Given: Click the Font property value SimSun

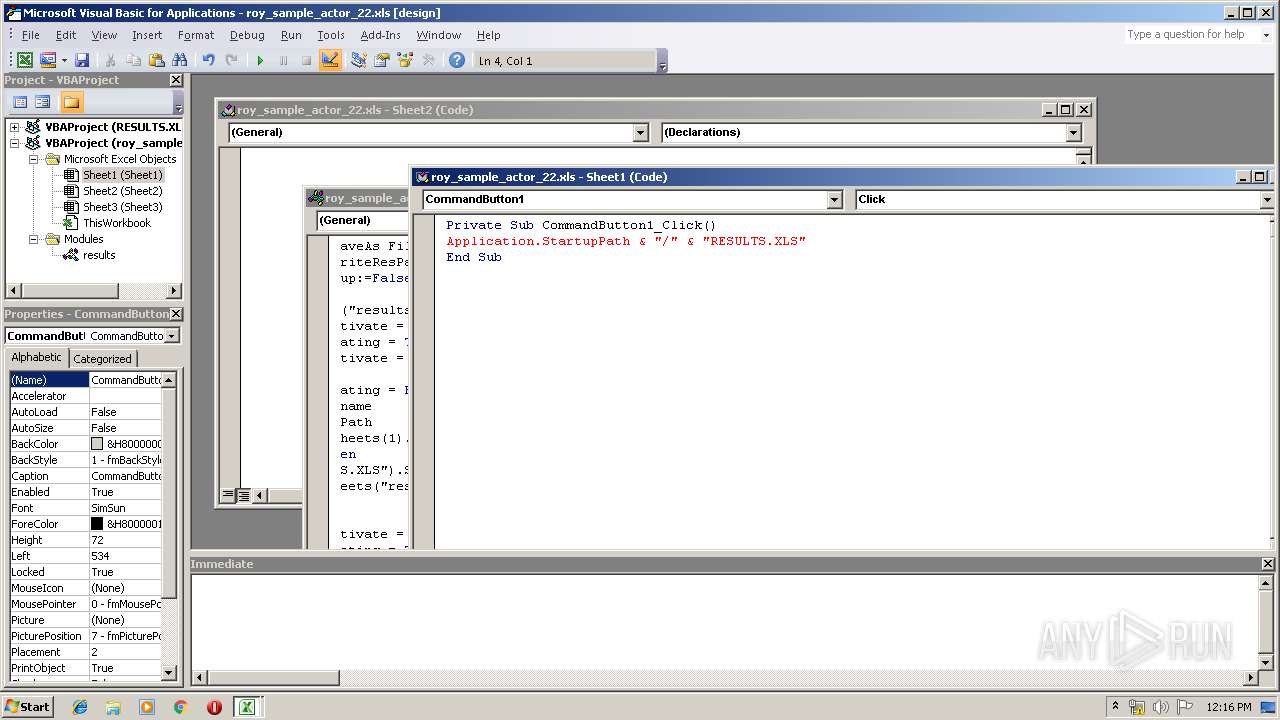Looking at the screenshot, I should (125, 508).
